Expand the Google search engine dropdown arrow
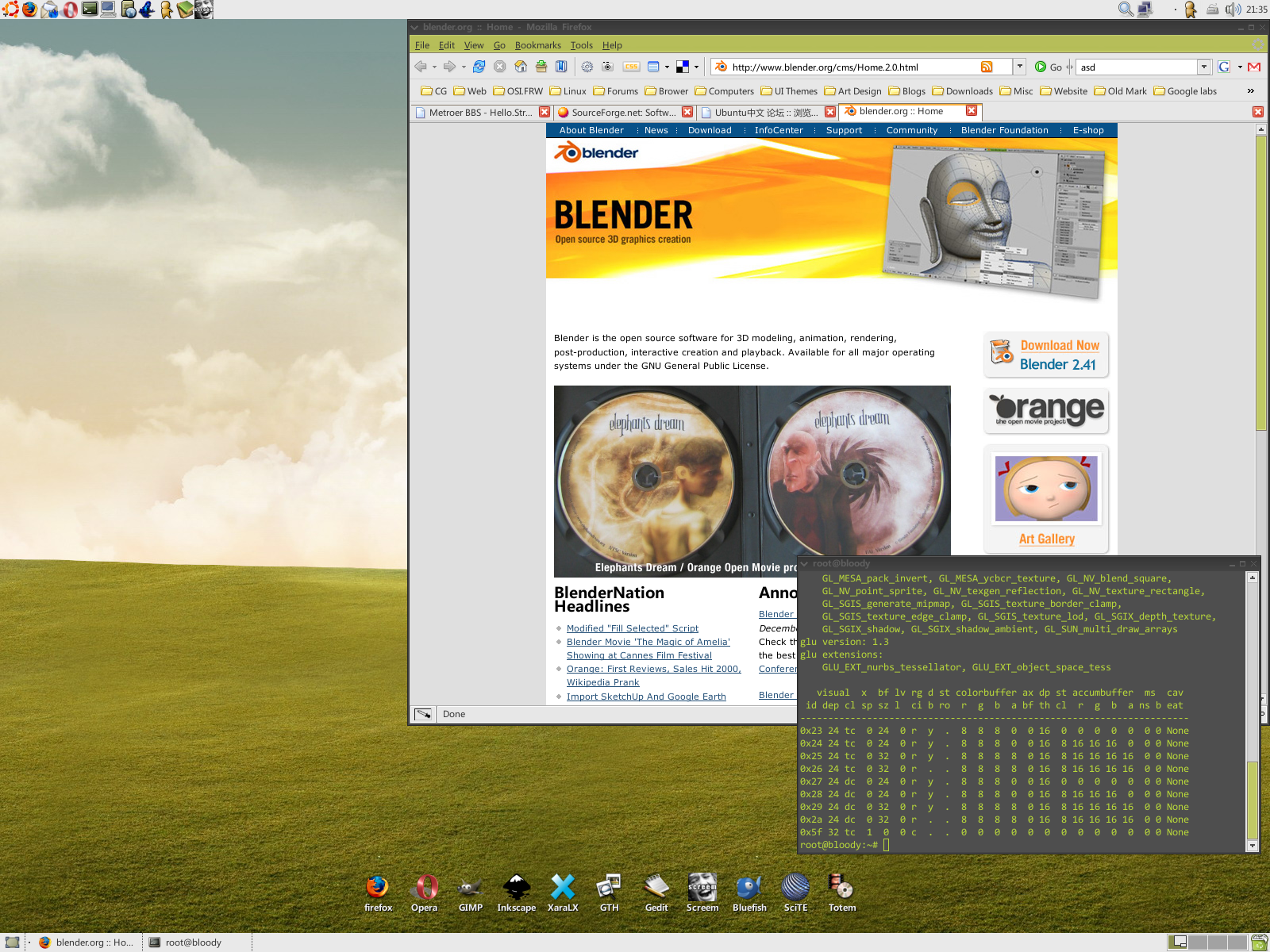 coord(1240,67)
